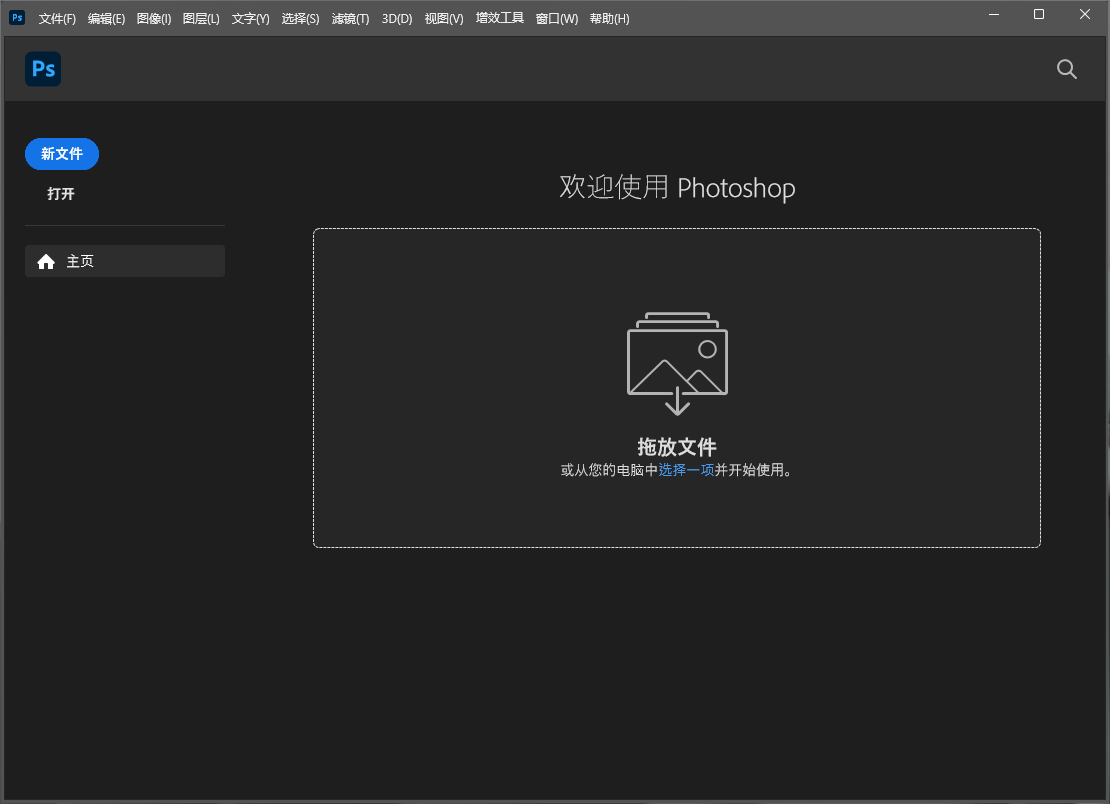The image size is (1110, 804).
Task: Open the 编辑(E) menu
Action: click(x=106, y=19)
